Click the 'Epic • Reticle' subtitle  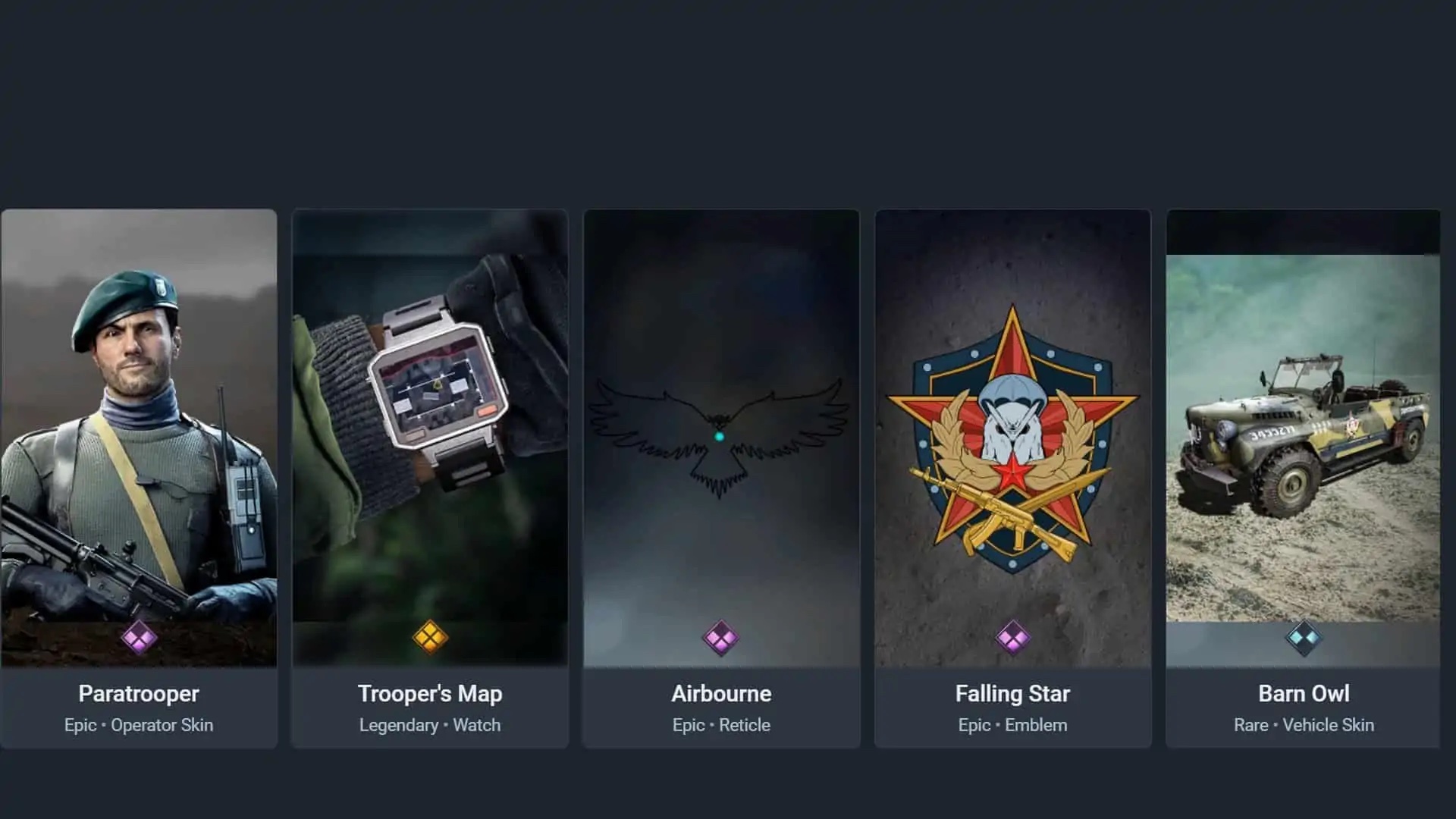pyautogui.click(x=721, y=725)
